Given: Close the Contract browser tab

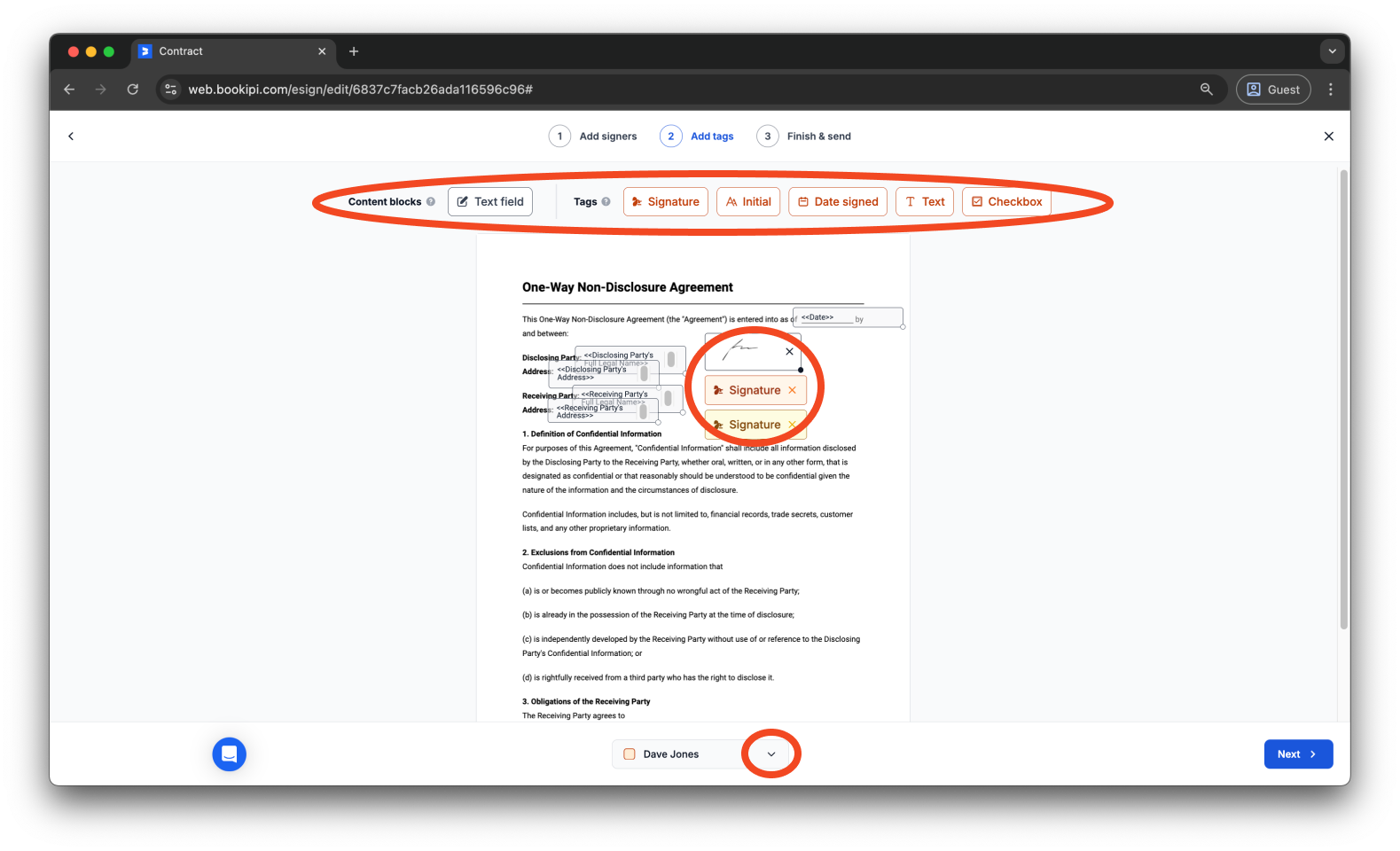Looking at the screenshot, I should coord(322,51).
